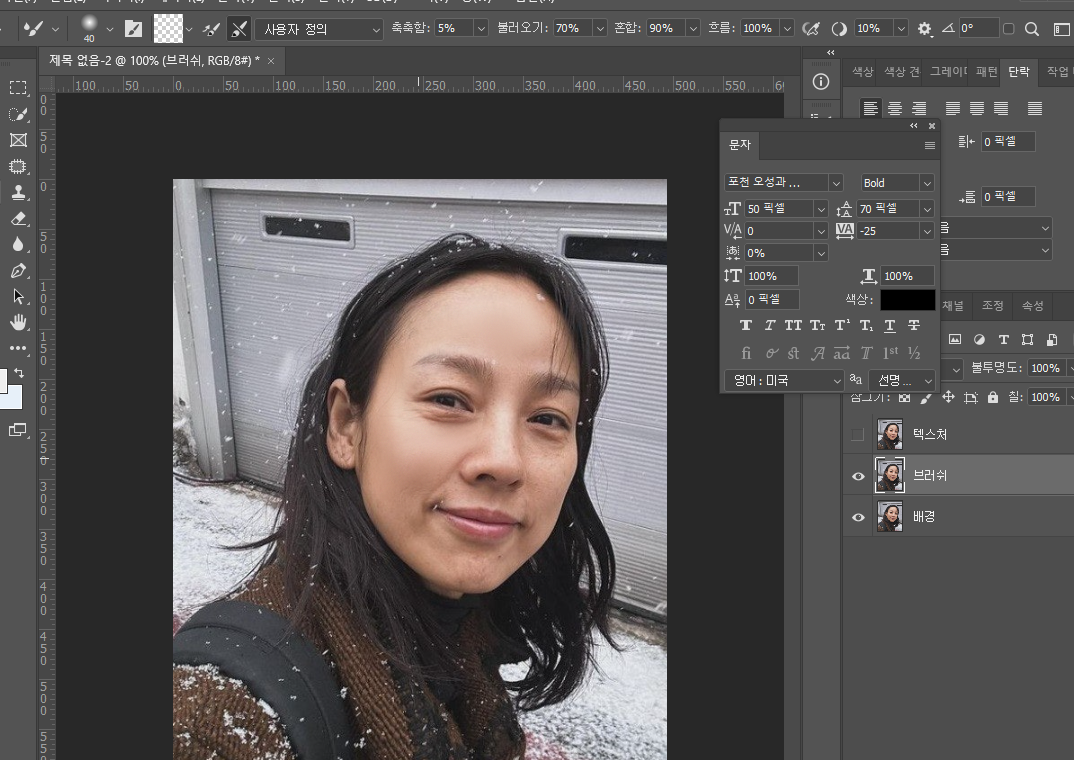This screenshot has width=1074, height=760.
Task: Select the Eraser tool in the toolbar
Action: point(20,218)
